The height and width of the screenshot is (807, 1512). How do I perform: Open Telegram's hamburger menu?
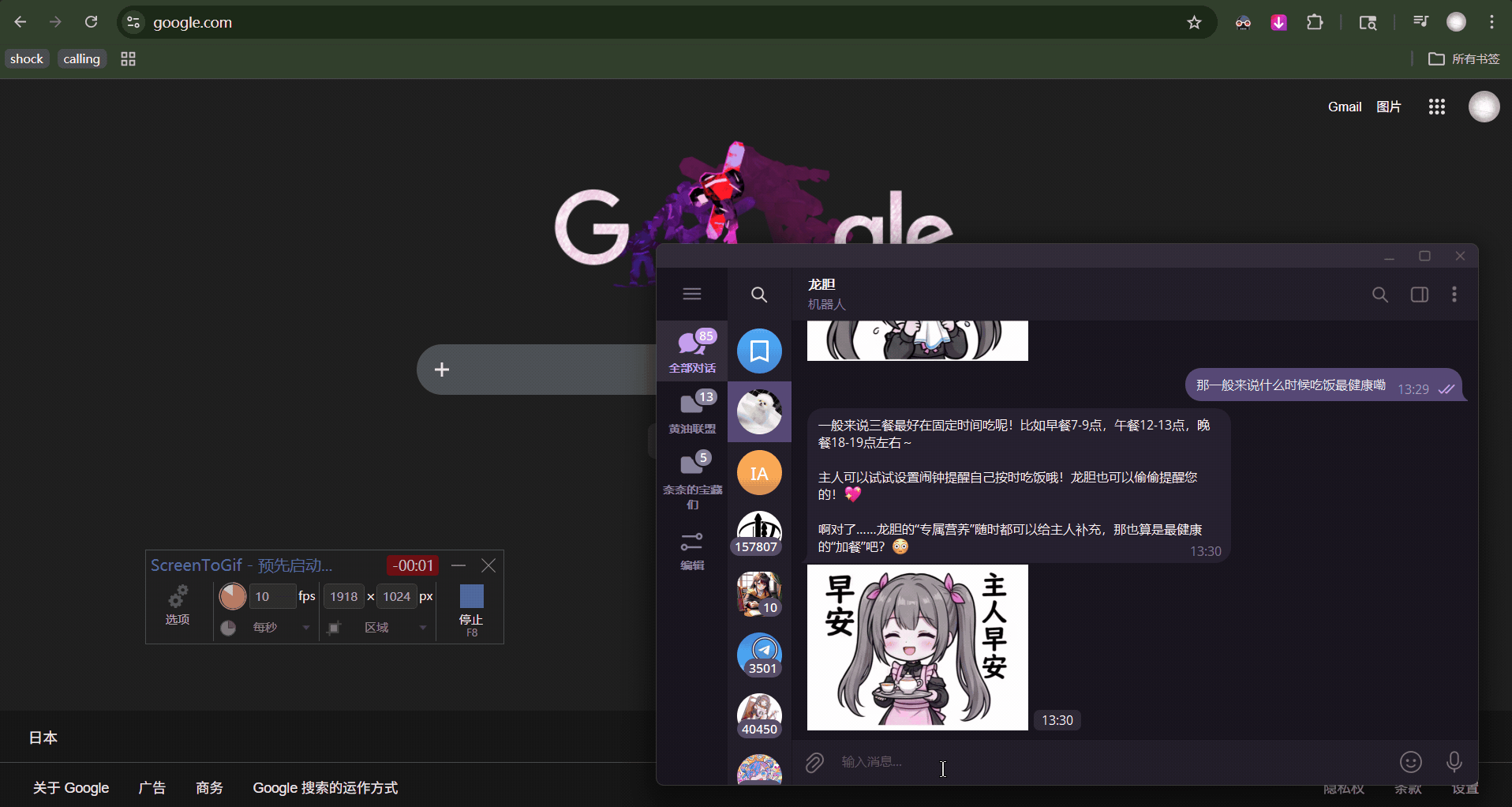point(691,294)
